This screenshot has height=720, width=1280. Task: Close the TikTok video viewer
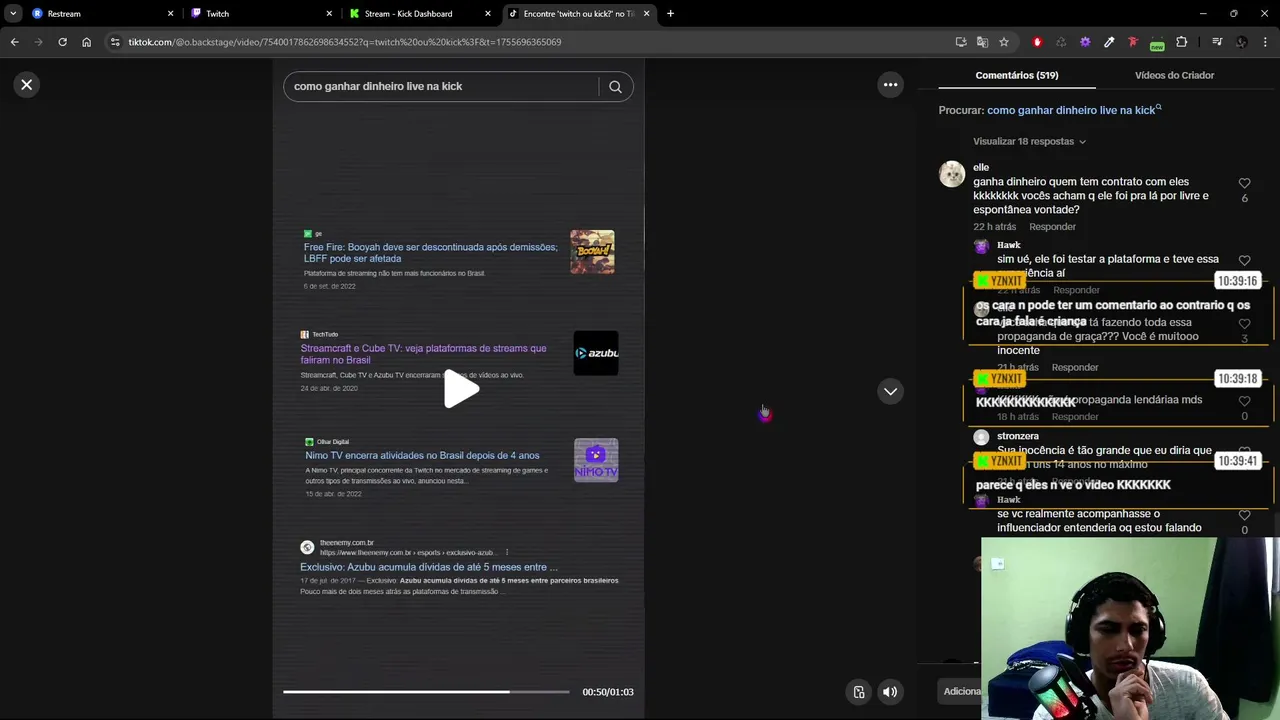click(x=27, y=85)
